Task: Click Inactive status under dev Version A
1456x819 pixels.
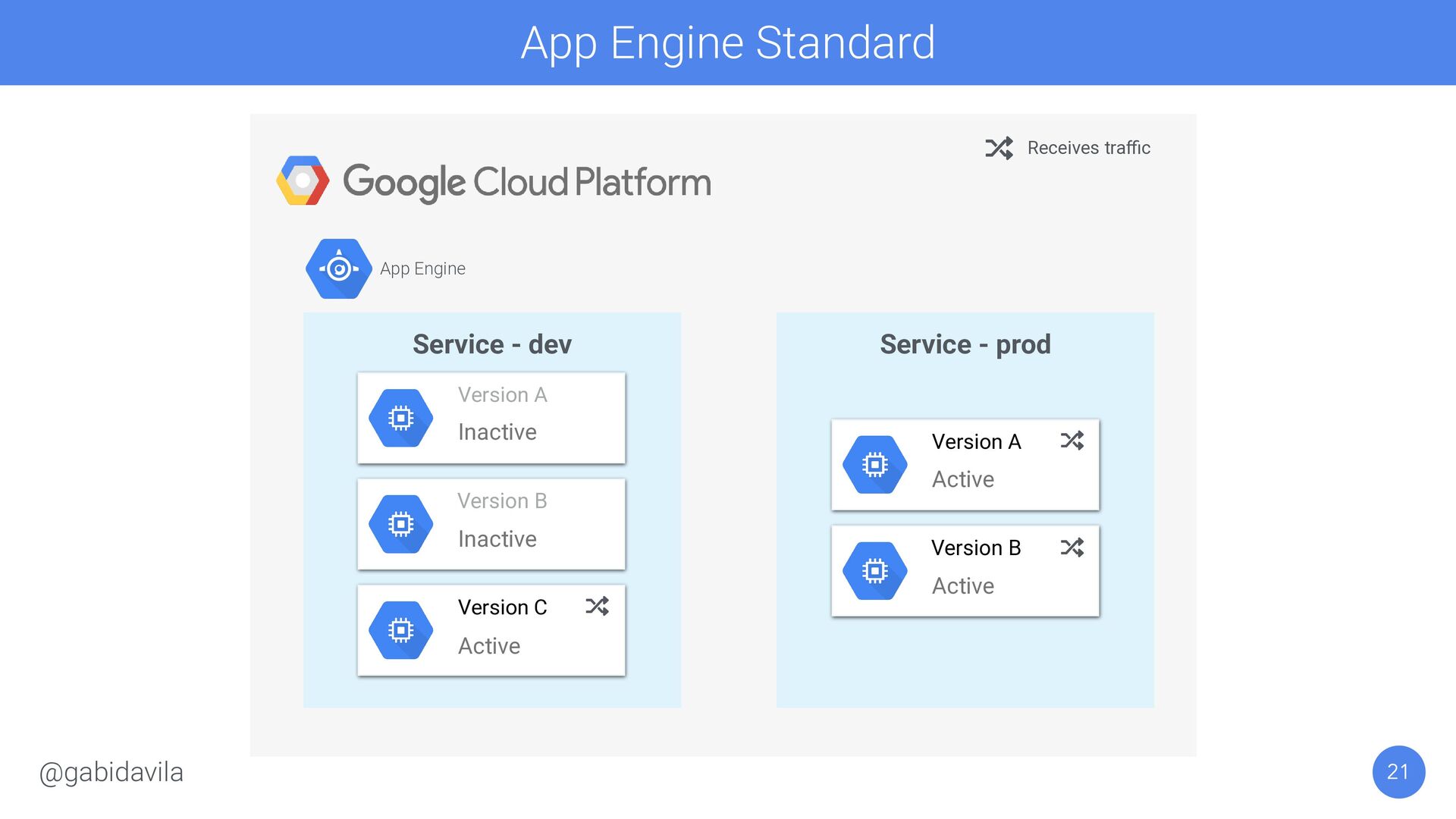Action: pyautogui.click(x=497, y=432)
